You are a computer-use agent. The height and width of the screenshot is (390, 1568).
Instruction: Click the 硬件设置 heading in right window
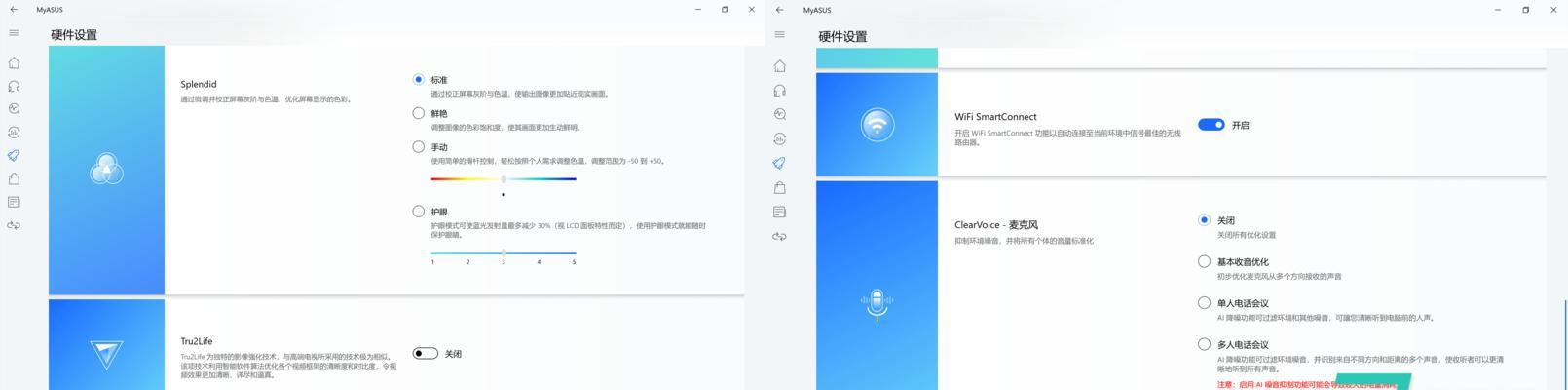(x=842, y=37)
